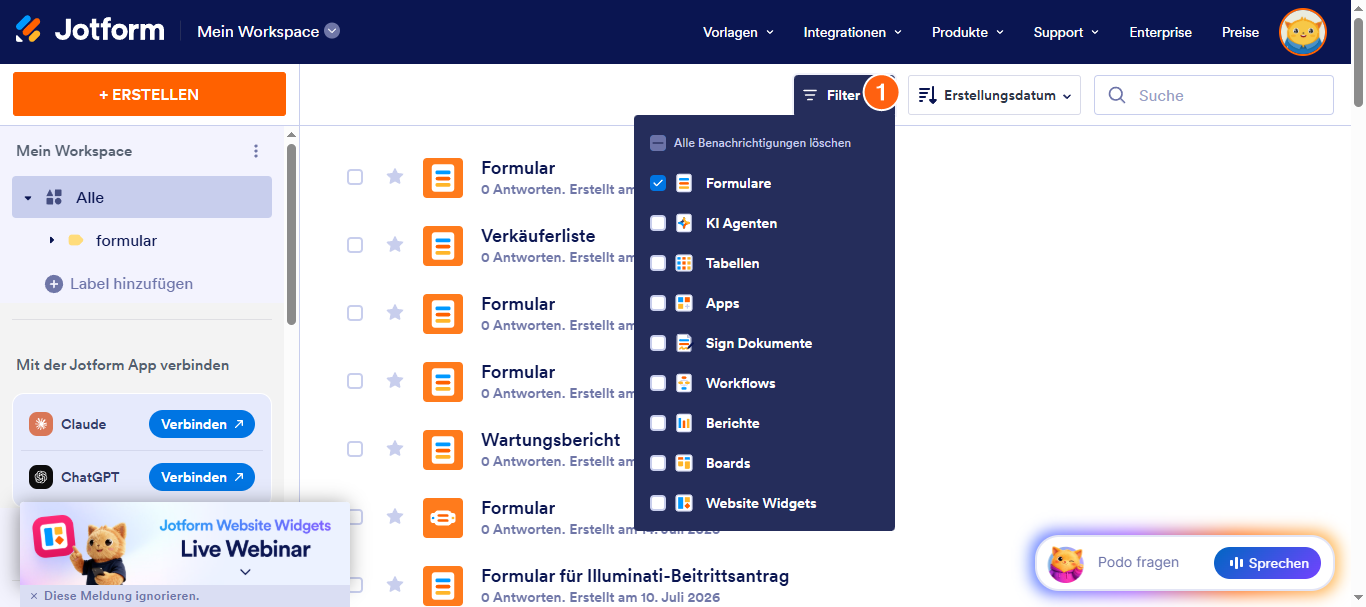
Task: Star the Illuminati-Beitrittsantrag form
Action: tap(395, 584)
